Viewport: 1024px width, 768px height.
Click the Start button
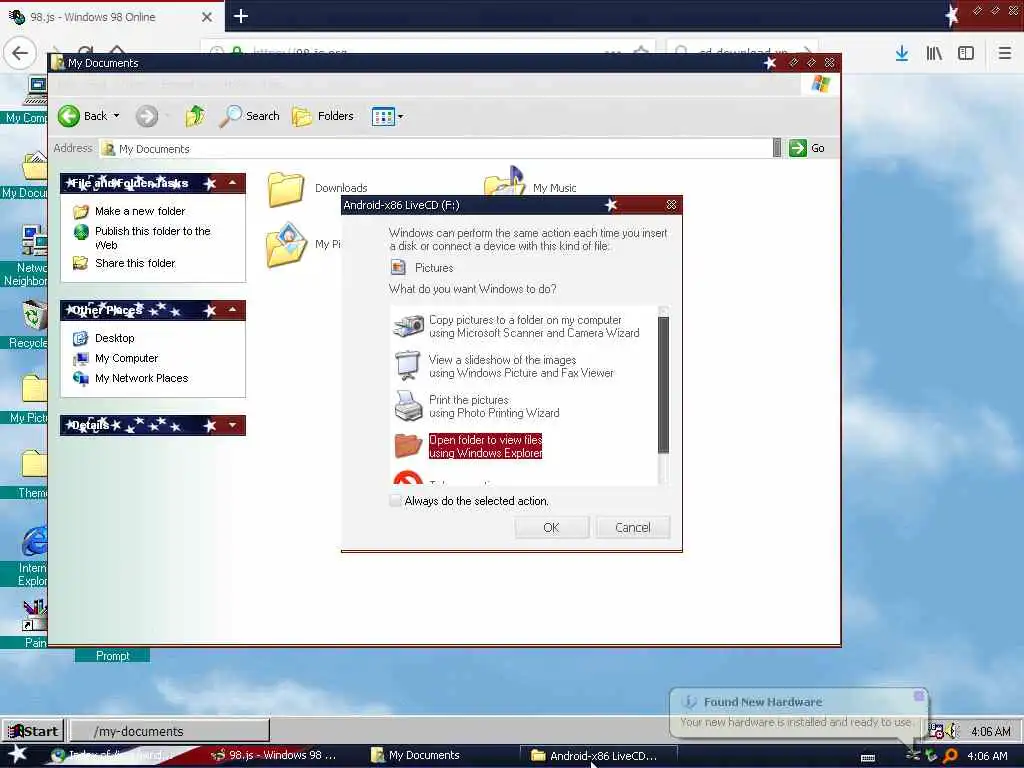34,731
